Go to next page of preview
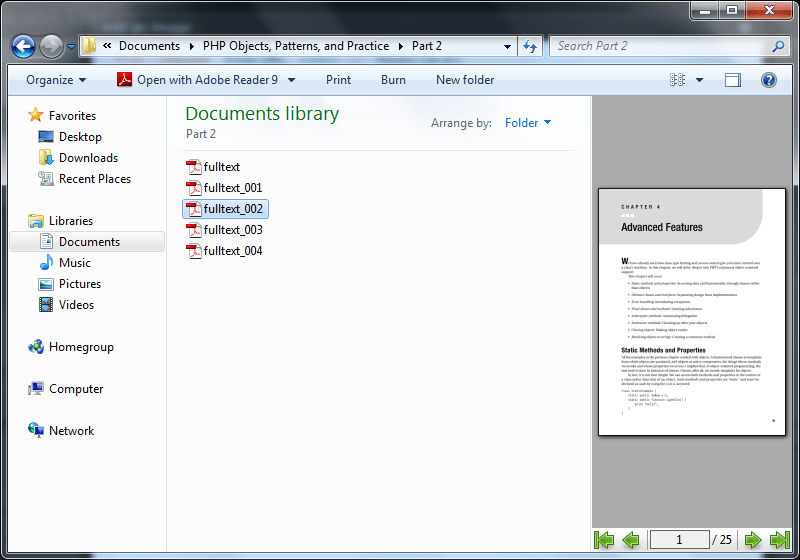 tap(753, 540)
